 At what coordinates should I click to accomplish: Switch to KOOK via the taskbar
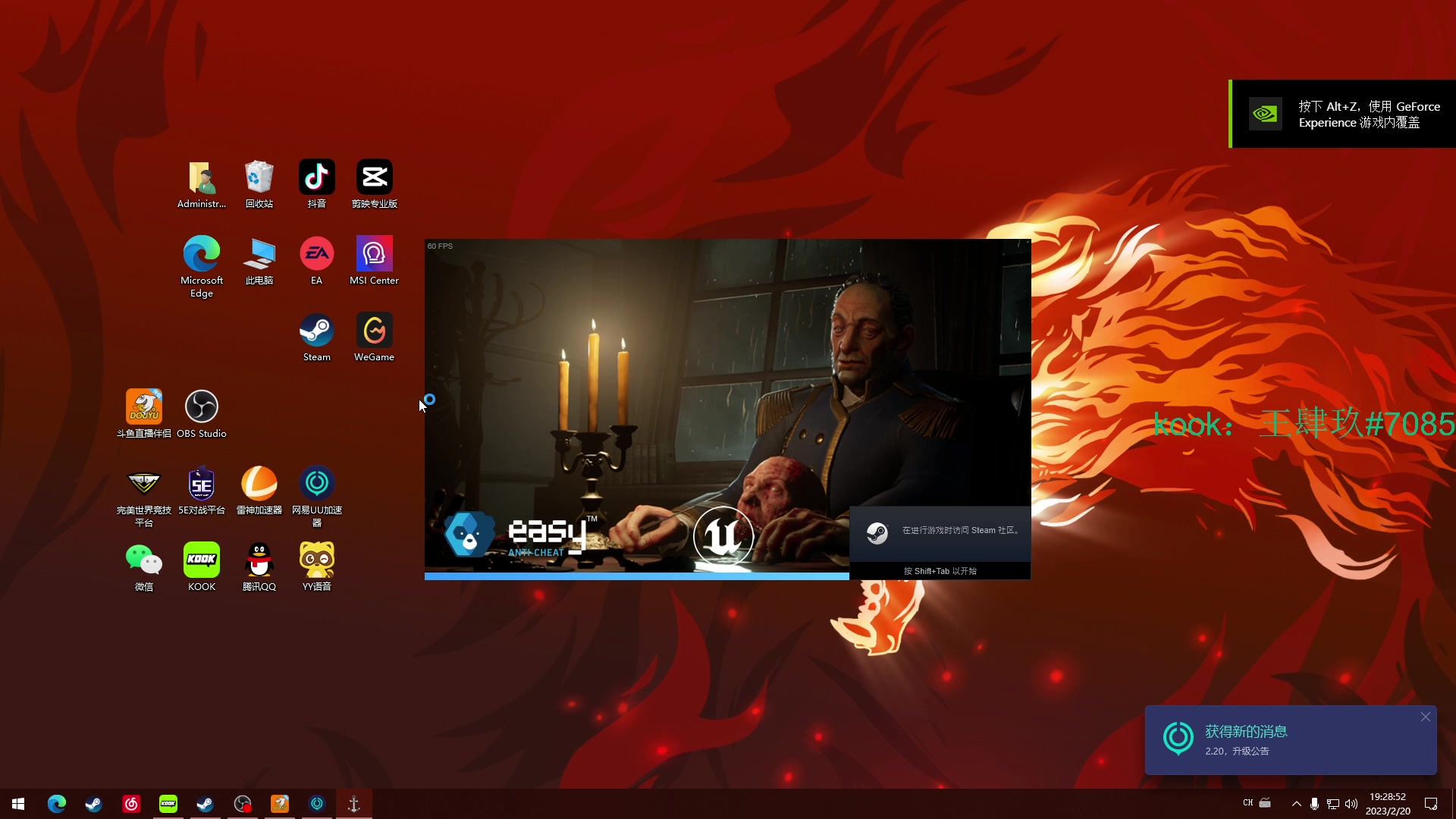tap(168, 804)
